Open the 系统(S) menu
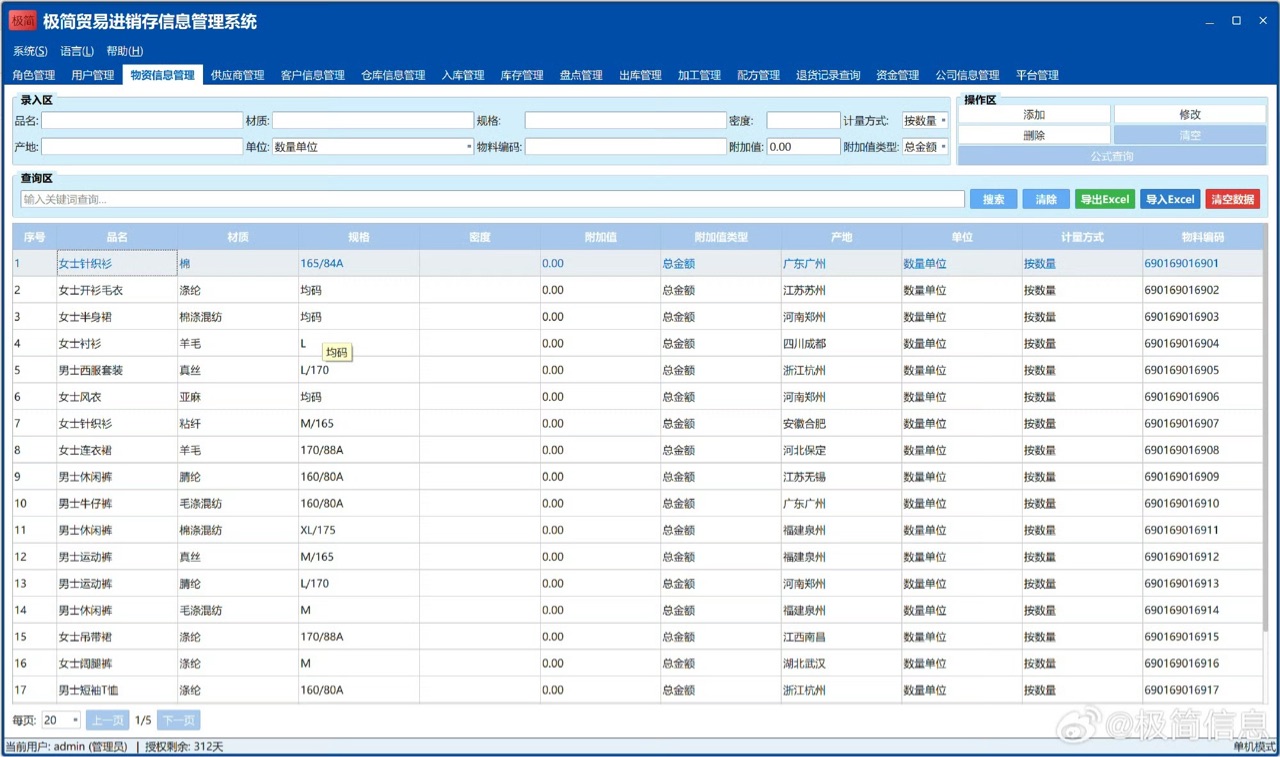 point(30,51)
